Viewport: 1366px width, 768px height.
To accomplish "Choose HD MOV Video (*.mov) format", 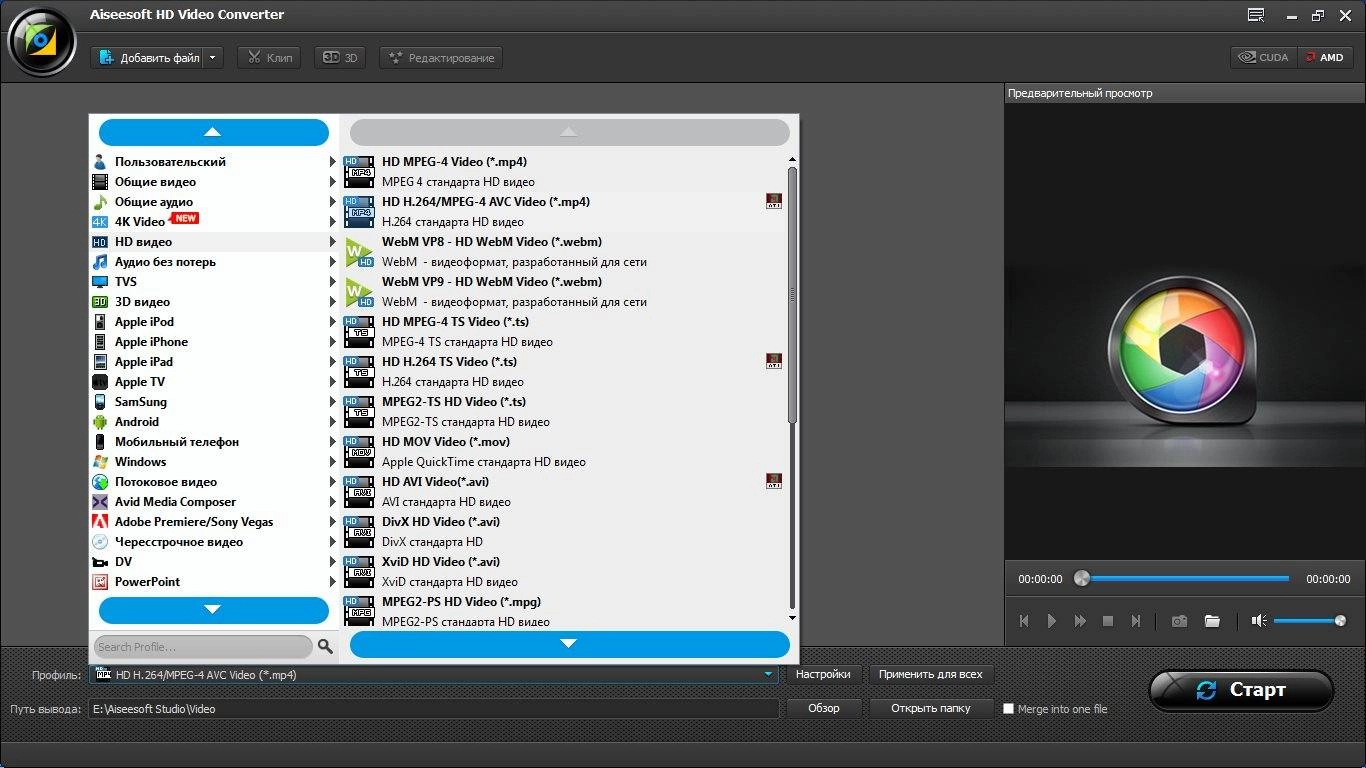I will coord(564,452).
